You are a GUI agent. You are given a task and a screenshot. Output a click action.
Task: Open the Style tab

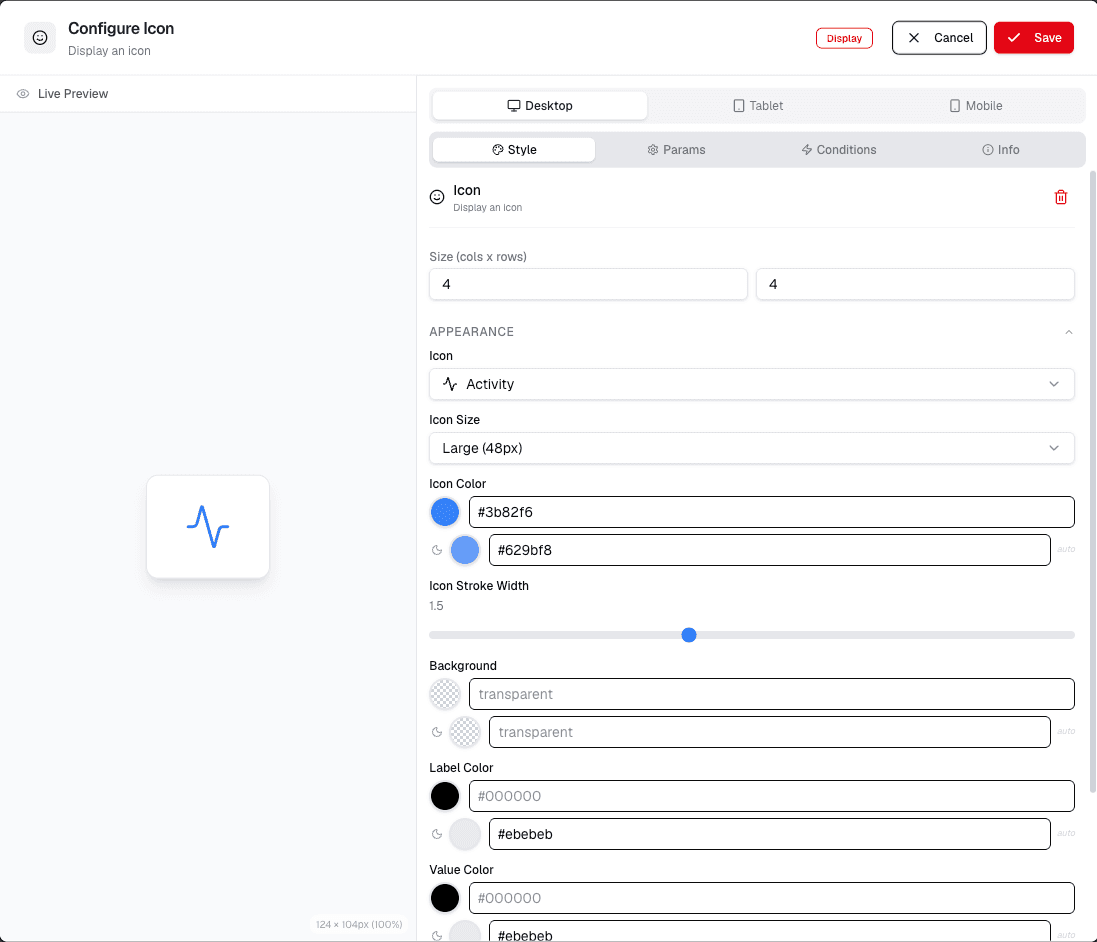pos(514,150)
